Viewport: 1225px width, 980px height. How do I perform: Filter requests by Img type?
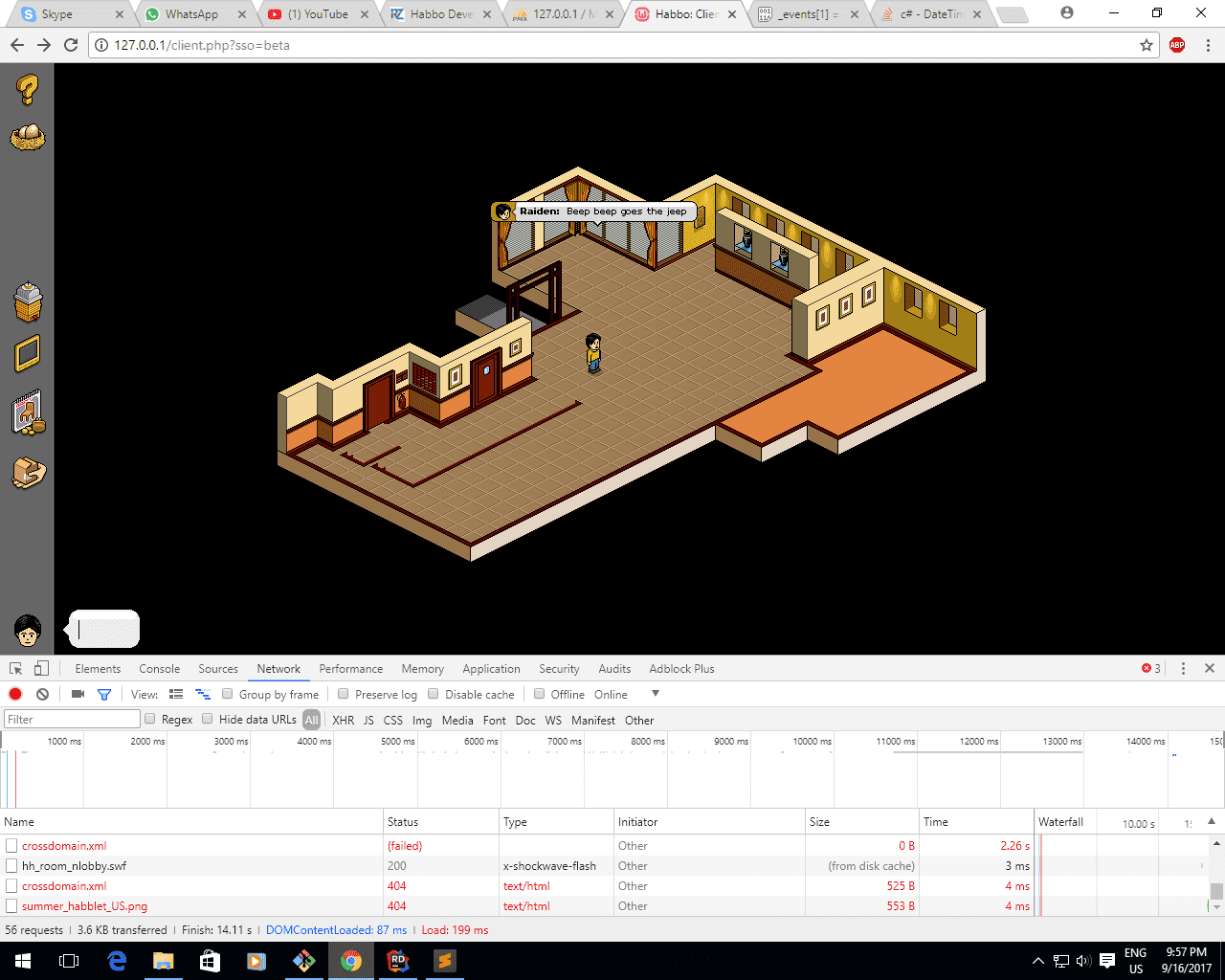point(422,720)
